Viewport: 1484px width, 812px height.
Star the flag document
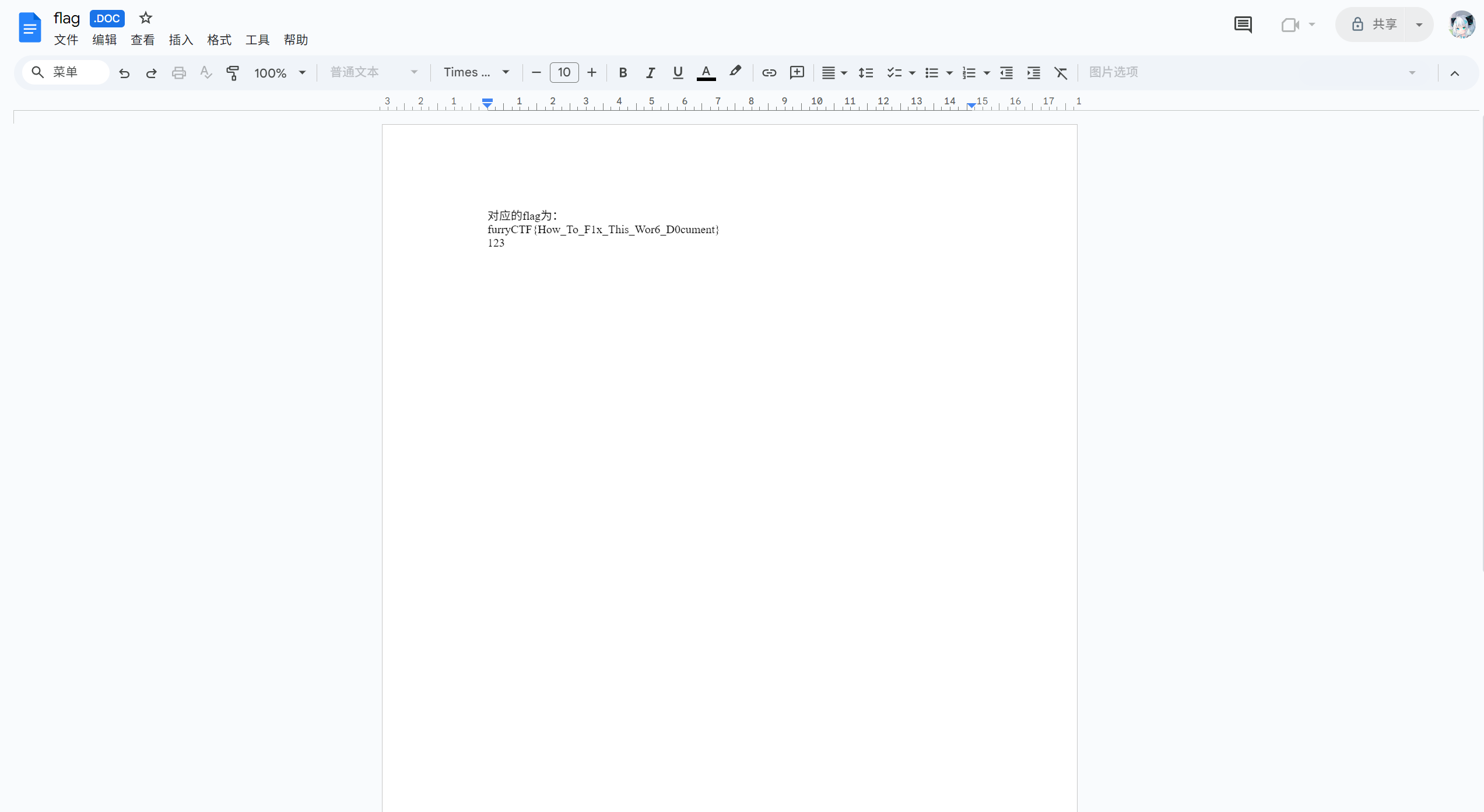[x=145, y=18]
